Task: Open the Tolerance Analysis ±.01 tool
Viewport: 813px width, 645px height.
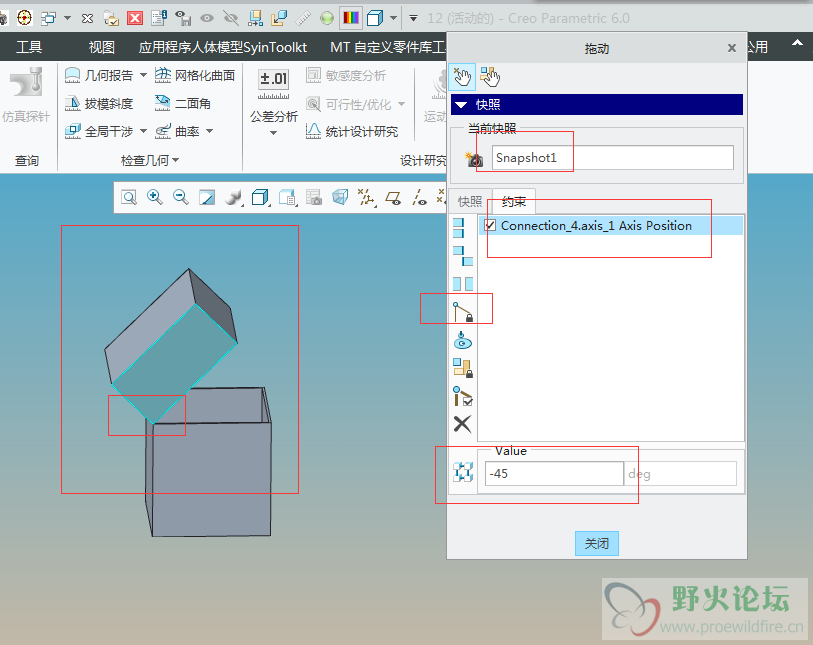Action: [273, 85]
